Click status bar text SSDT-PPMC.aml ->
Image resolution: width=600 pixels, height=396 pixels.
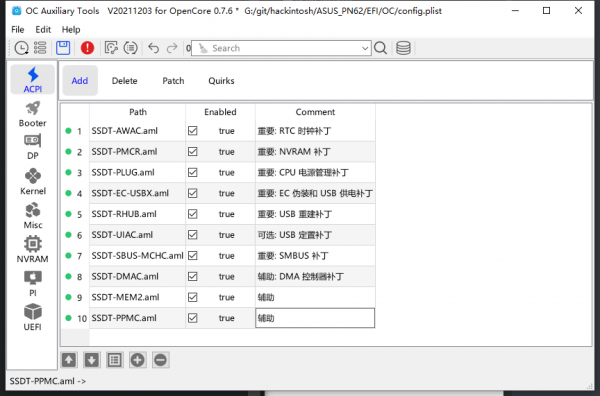tap(48, 381)
